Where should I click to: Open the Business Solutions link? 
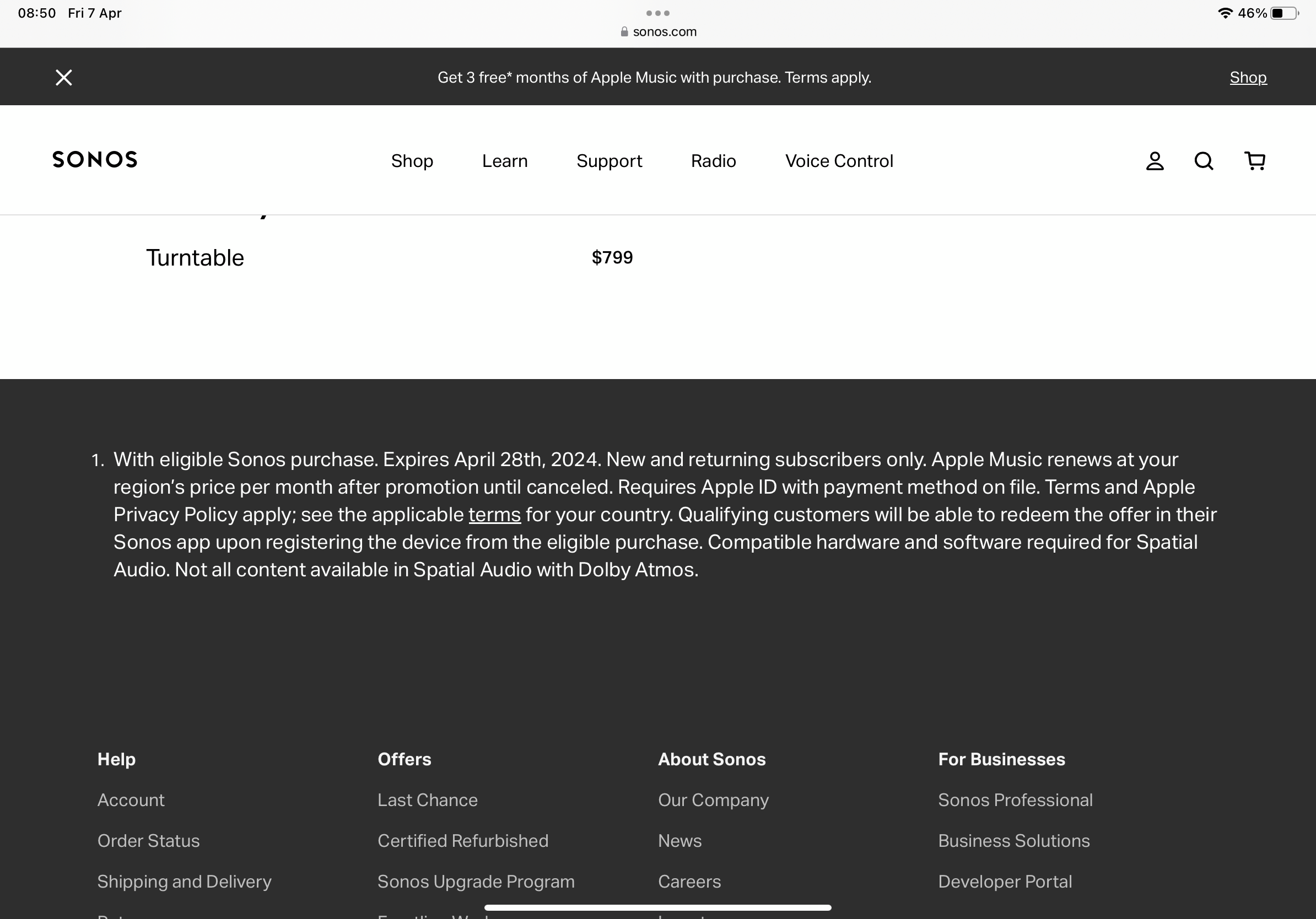click(x=1013, y=841)
